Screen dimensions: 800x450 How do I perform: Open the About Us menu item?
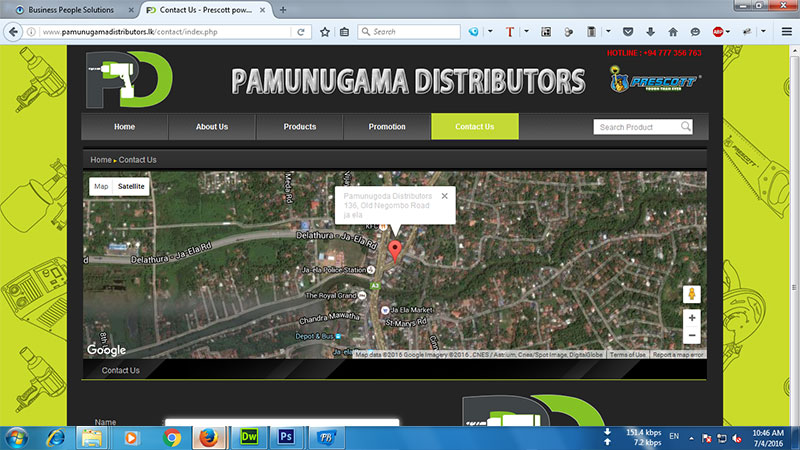click(x=212, y=127)
